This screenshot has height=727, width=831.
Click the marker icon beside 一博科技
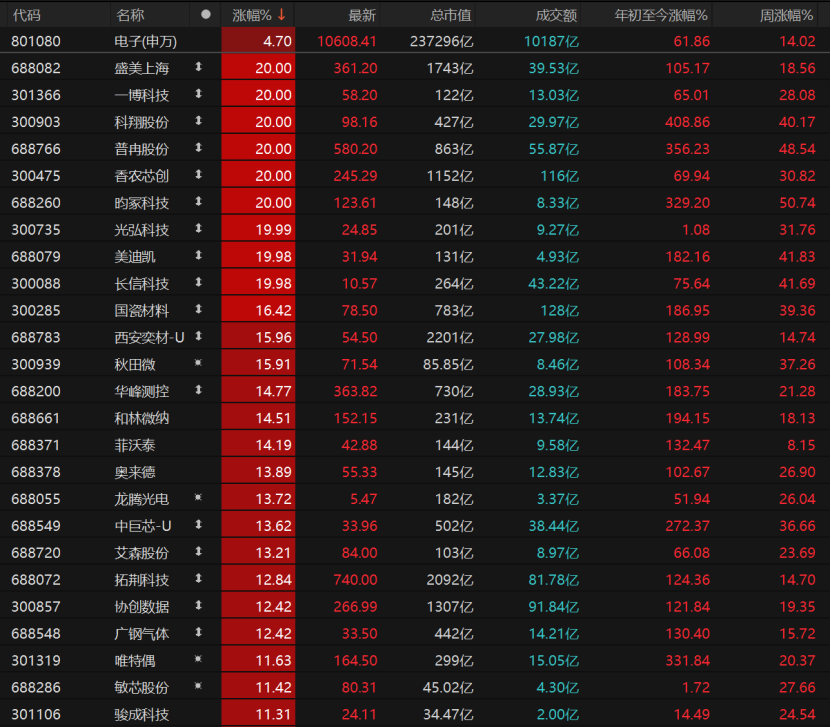pyautogui.click(x=198, y=94)
